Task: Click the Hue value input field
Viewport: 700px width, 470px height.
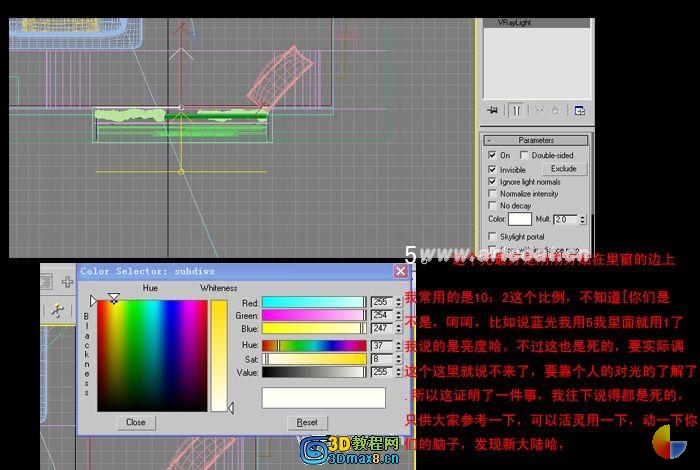Action: click(x=382, y=345)
